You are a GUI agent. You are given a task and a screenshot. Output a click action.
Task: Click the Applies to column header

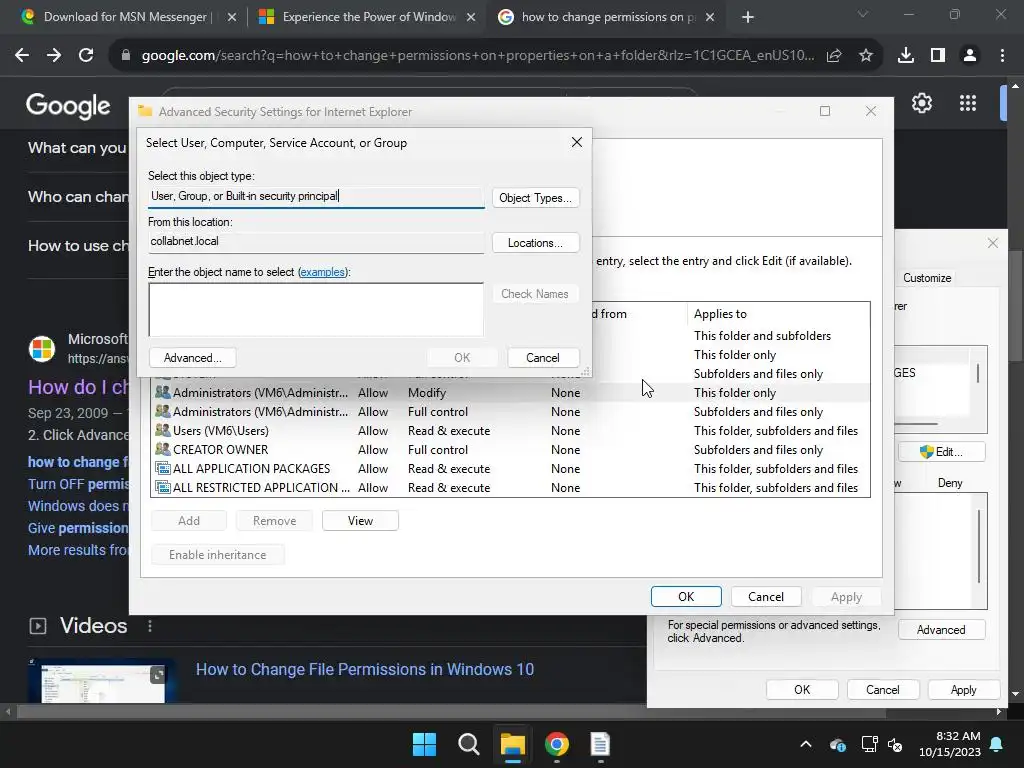[x=777, y=314]
